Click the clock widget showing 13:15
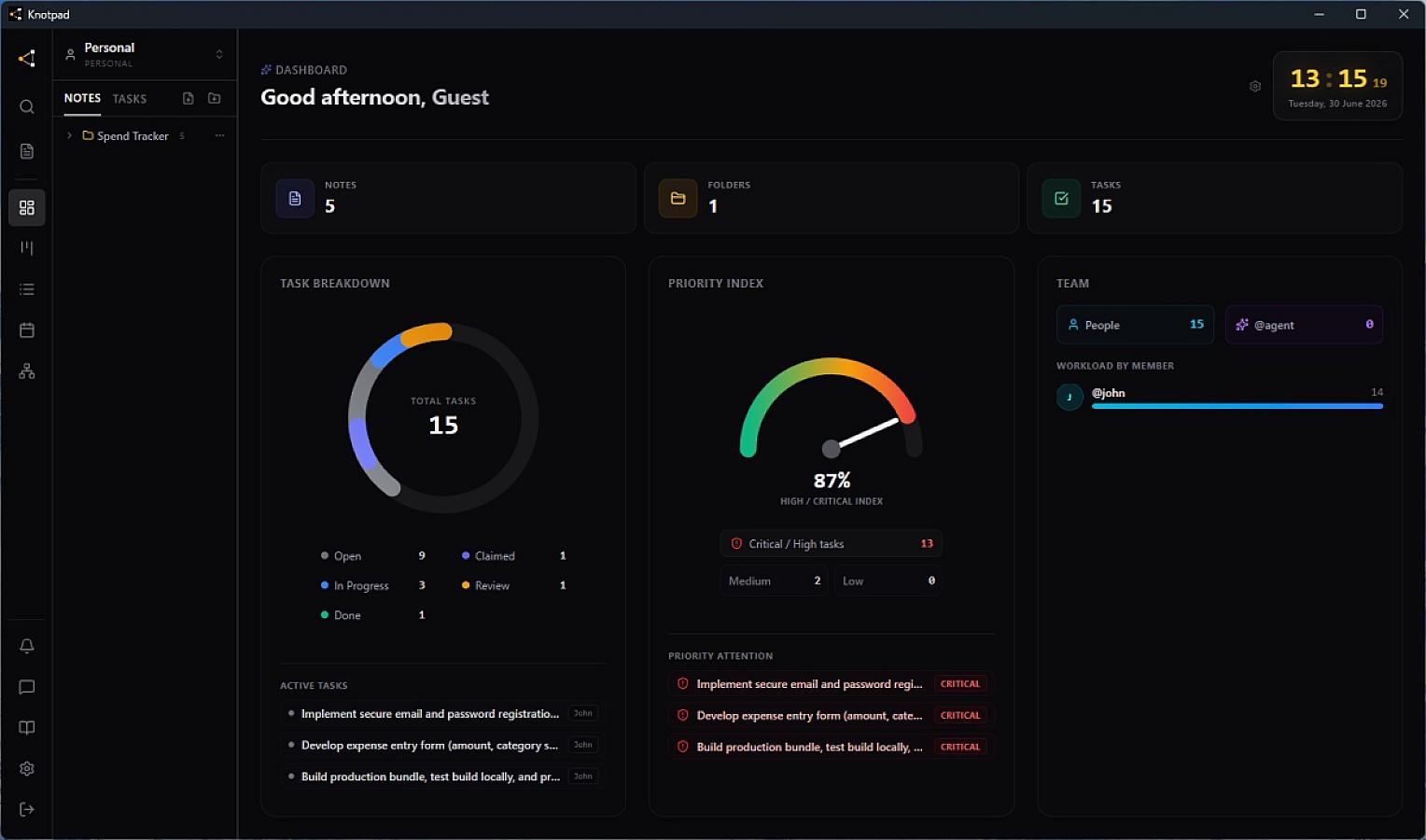1426x840 pixels. tap(1337, 86)
